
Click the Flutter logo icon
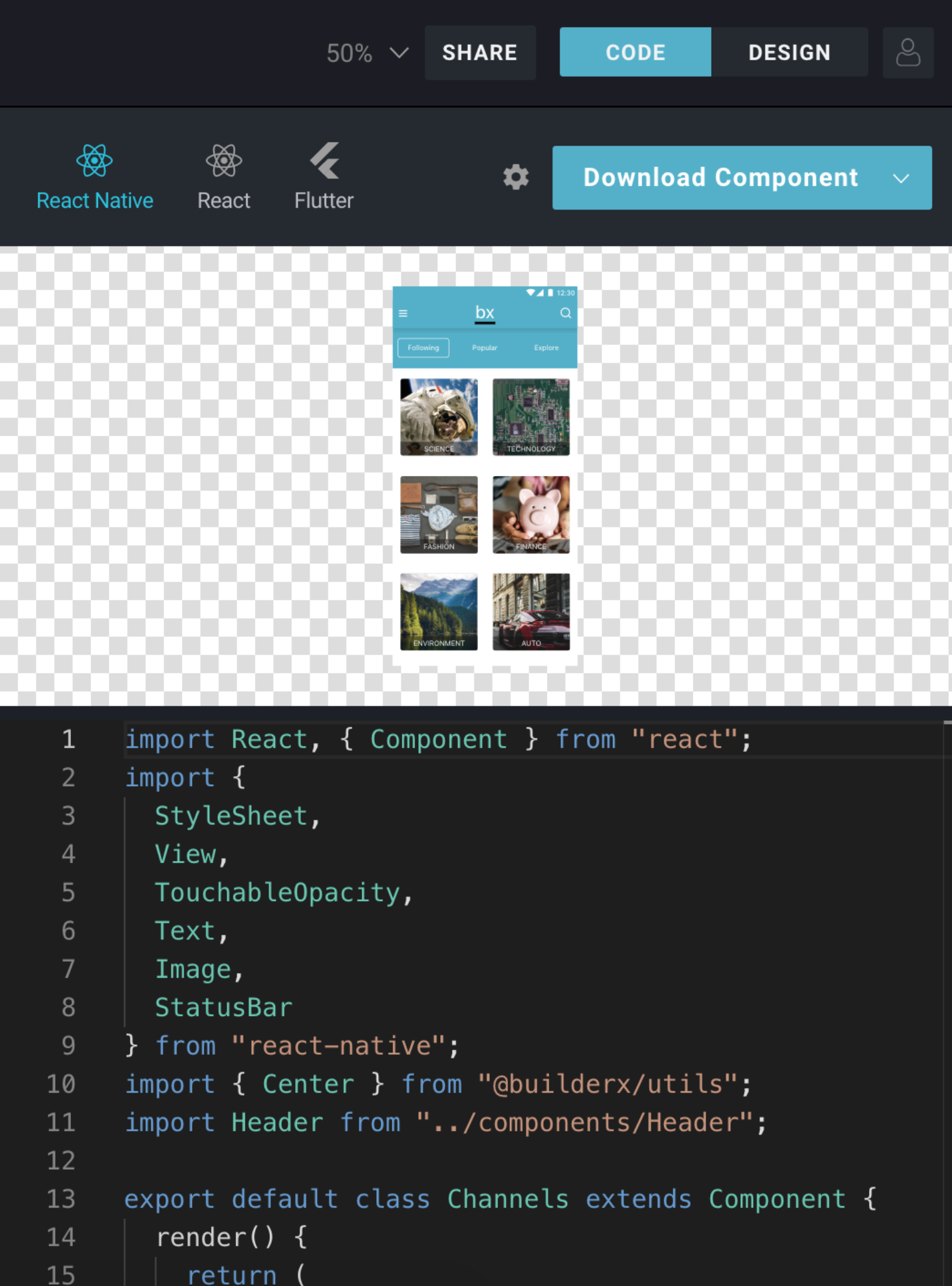[x=325, y=160]
